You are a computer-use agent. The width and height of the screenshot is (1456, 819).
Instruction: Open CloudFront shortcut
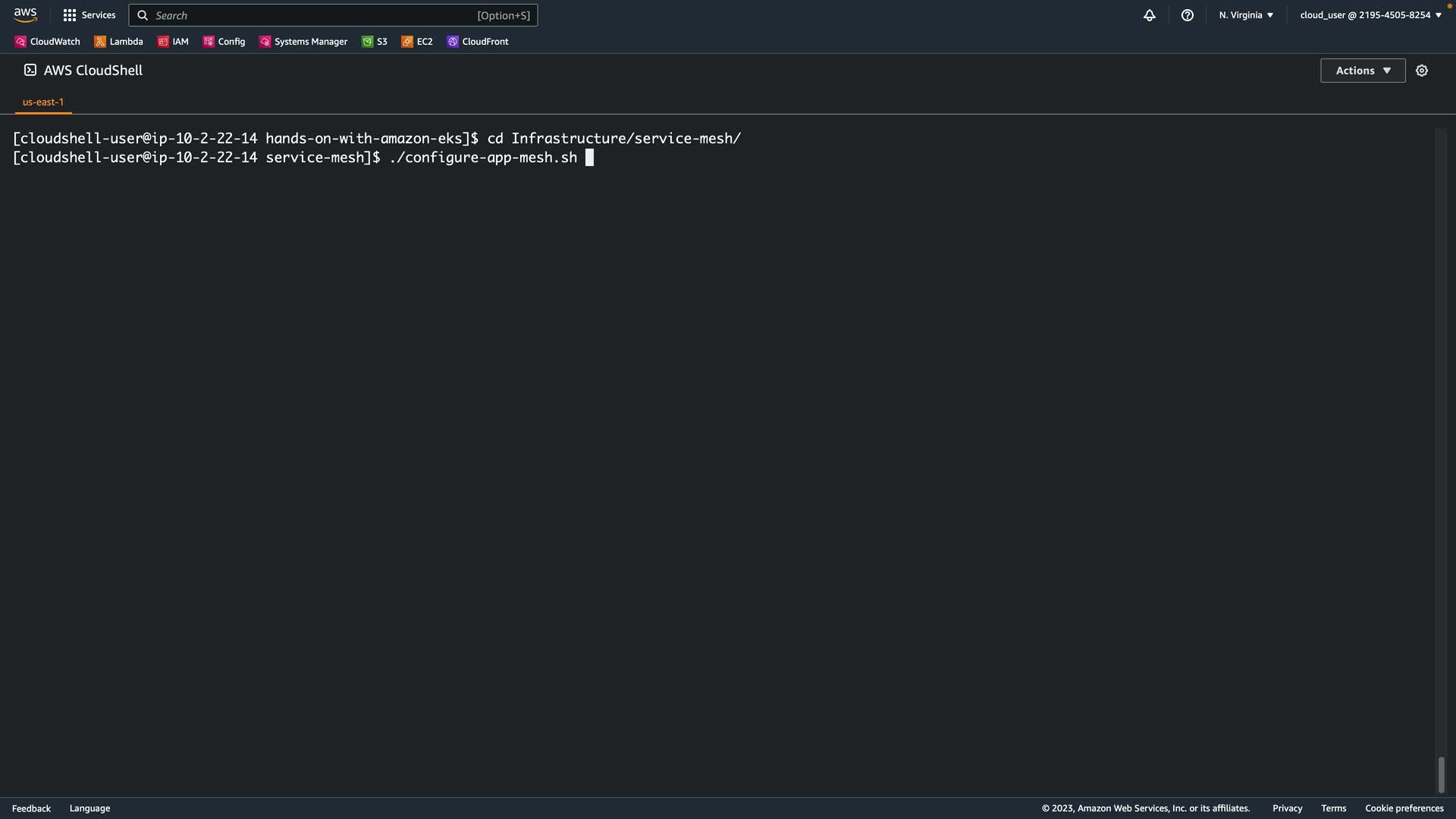478,42
